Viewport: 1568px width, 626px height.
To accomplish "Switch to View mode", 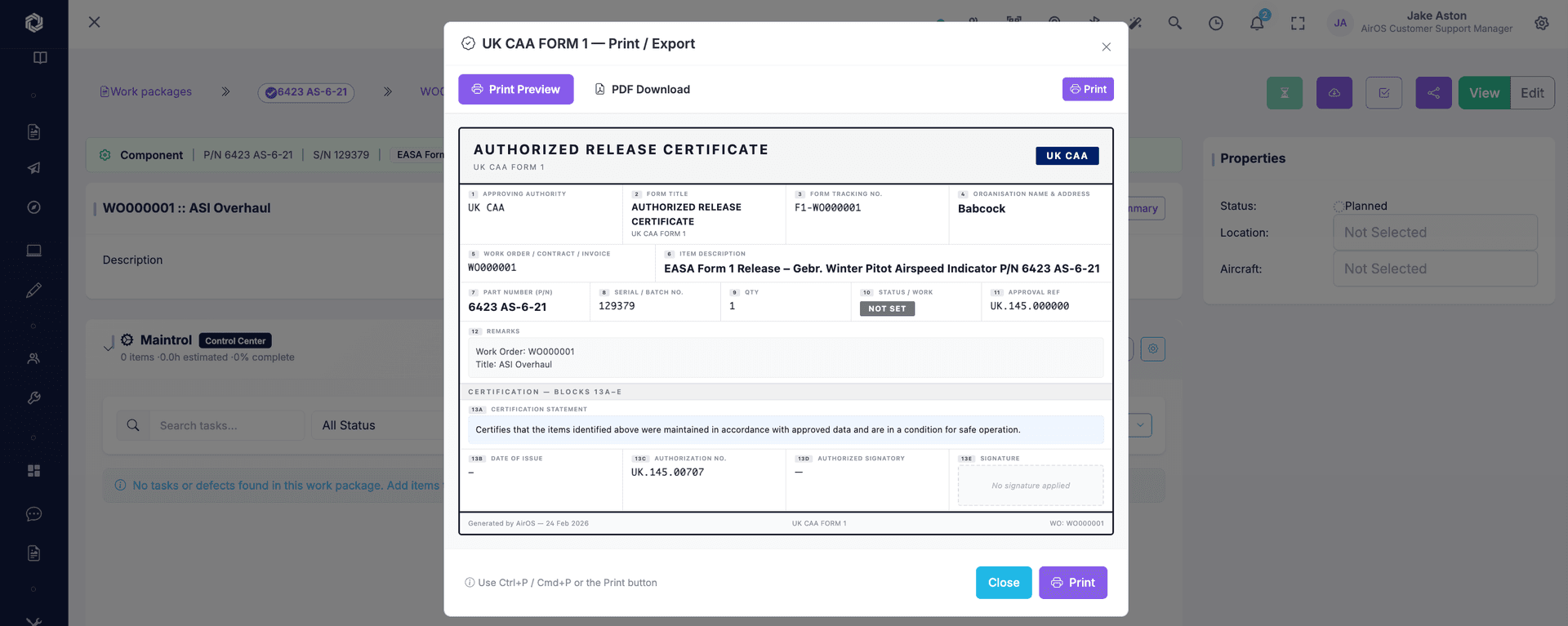I will (1484, 93).
